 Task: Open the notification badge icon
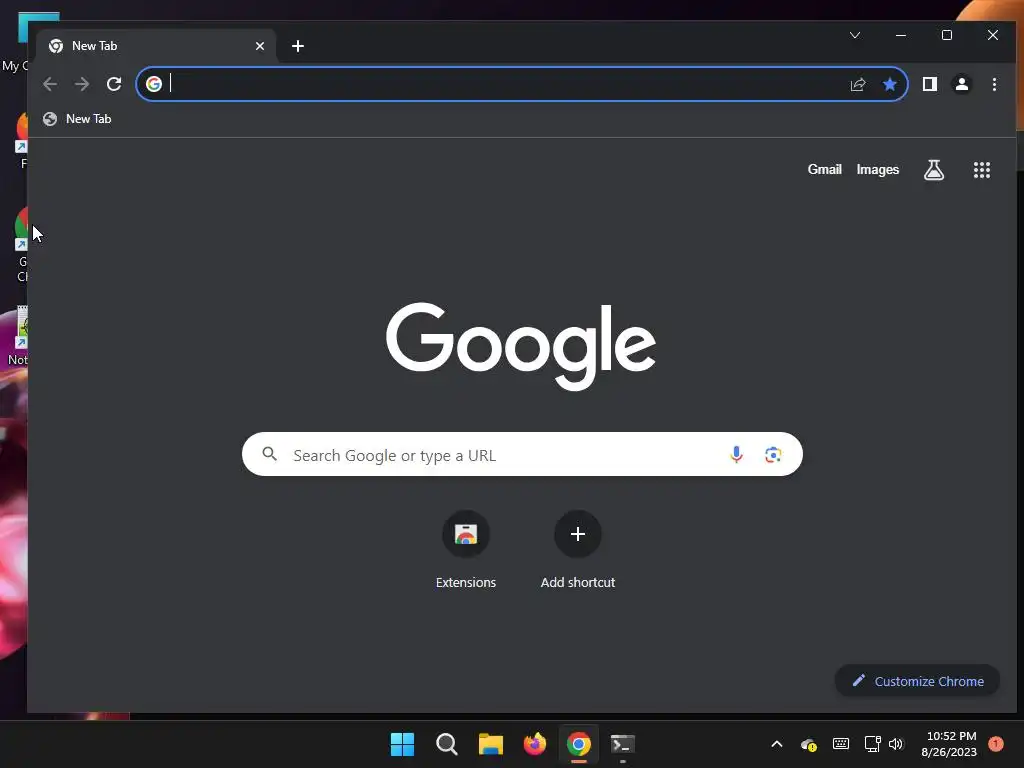pos(996,744)
